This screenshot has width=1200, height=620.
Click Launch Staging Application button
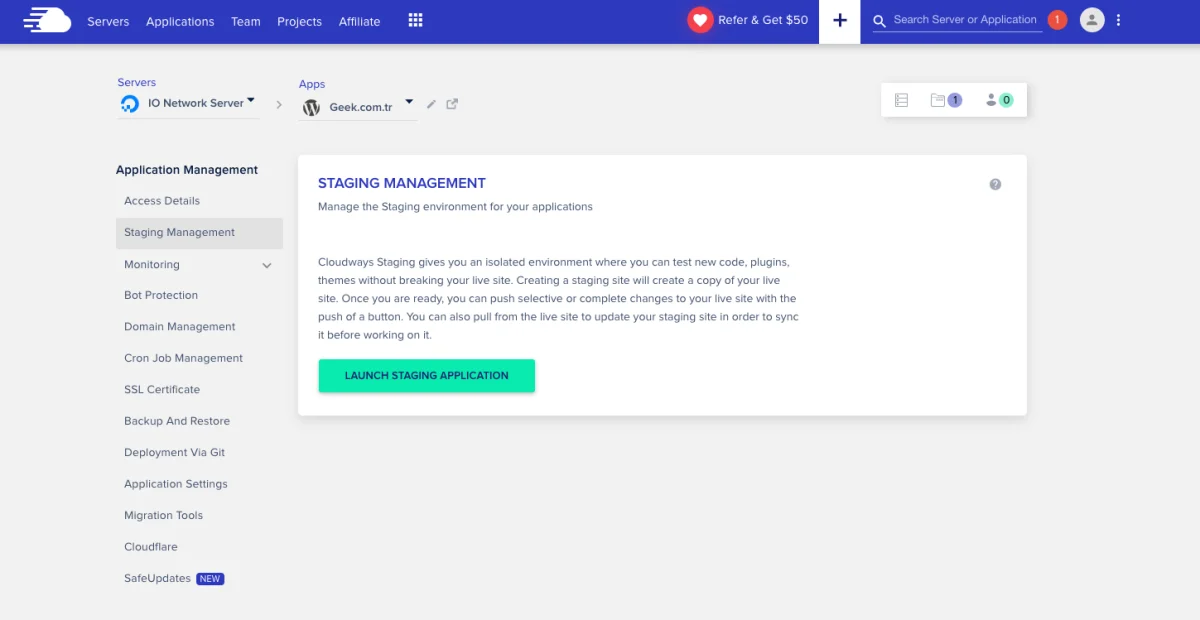point(427,376)
